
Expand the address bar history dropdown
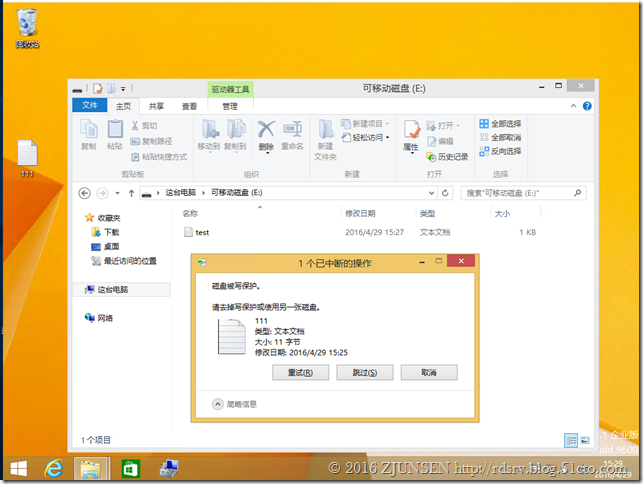[x=431, y=193]
